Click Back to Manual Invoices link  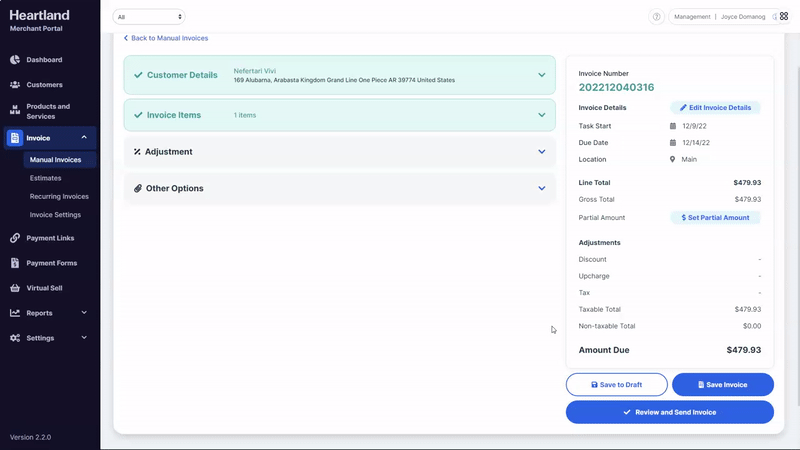click(166, 38)
